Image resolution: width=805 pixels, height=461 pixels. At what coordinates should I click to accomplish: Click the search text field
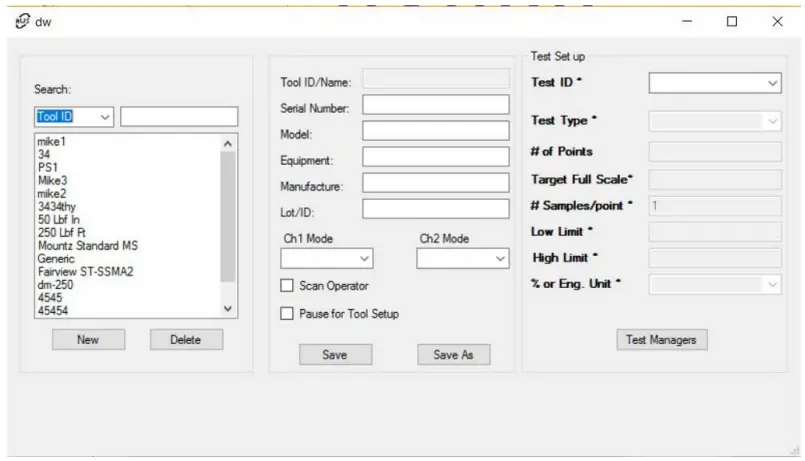[x=179, y=117]
